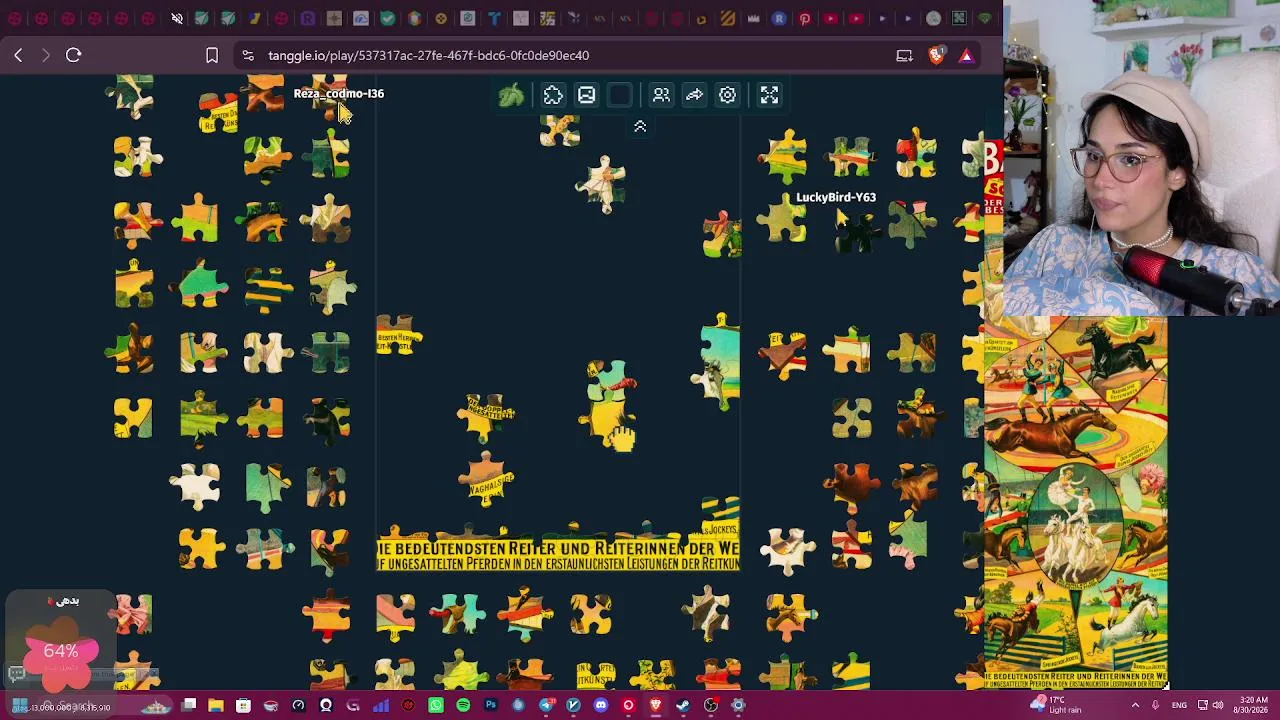The image size is (1280, 720).
Task: Click the reference poster thumbnail
Action: 1075,503
